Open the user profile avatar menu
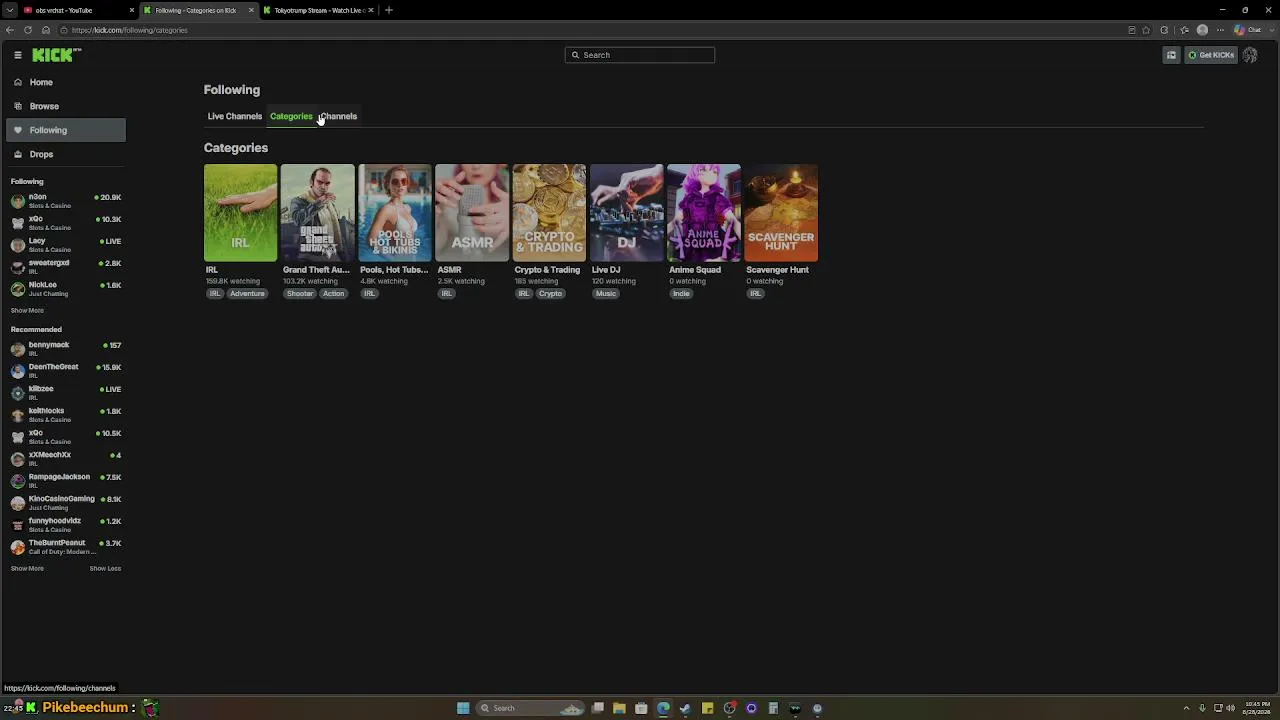Screen dimensions: 1280x720 1250,55
